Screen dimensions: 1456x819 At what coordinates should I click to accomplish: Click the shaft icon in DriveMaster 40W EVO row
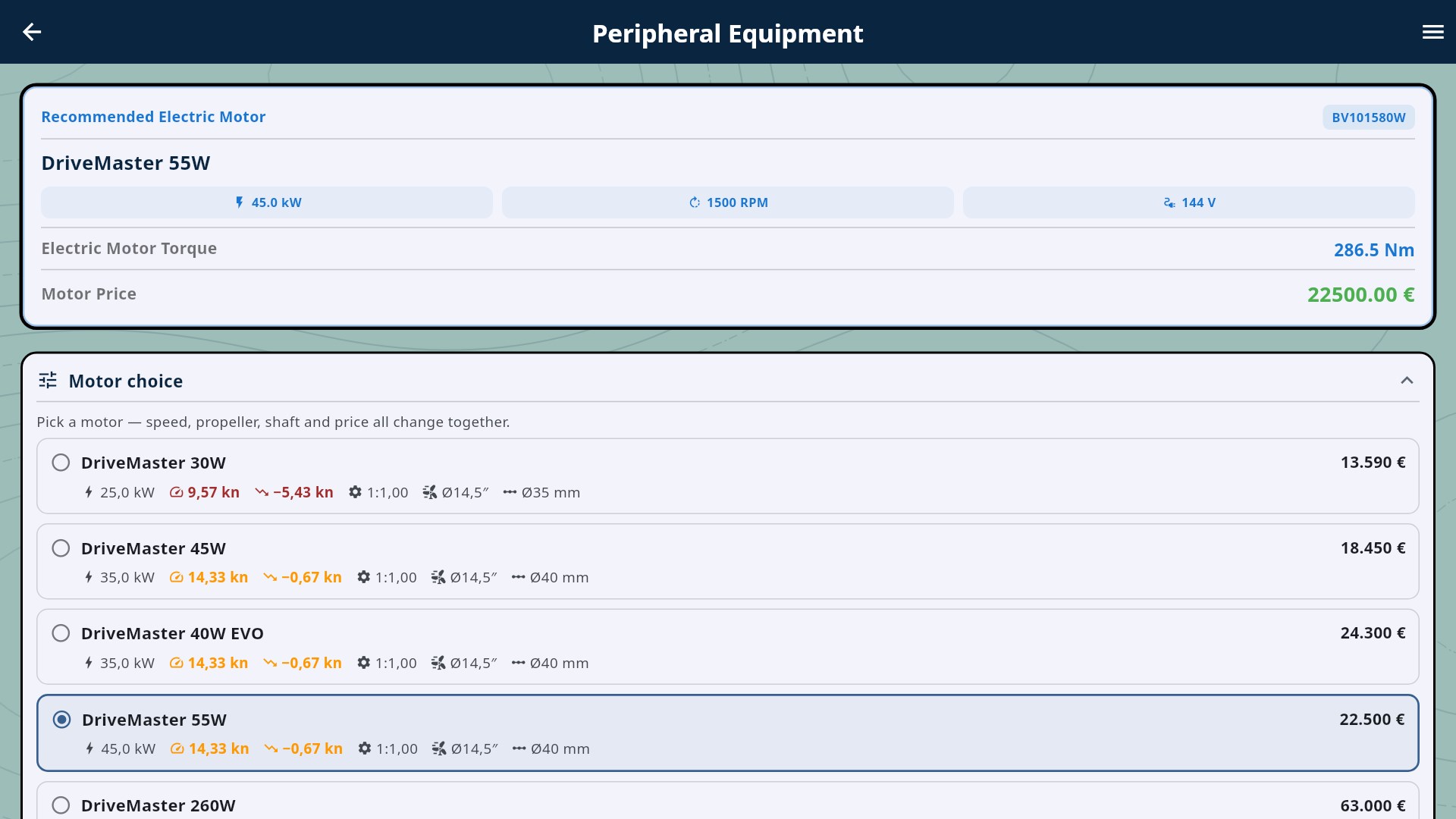(x=518, y=663)
